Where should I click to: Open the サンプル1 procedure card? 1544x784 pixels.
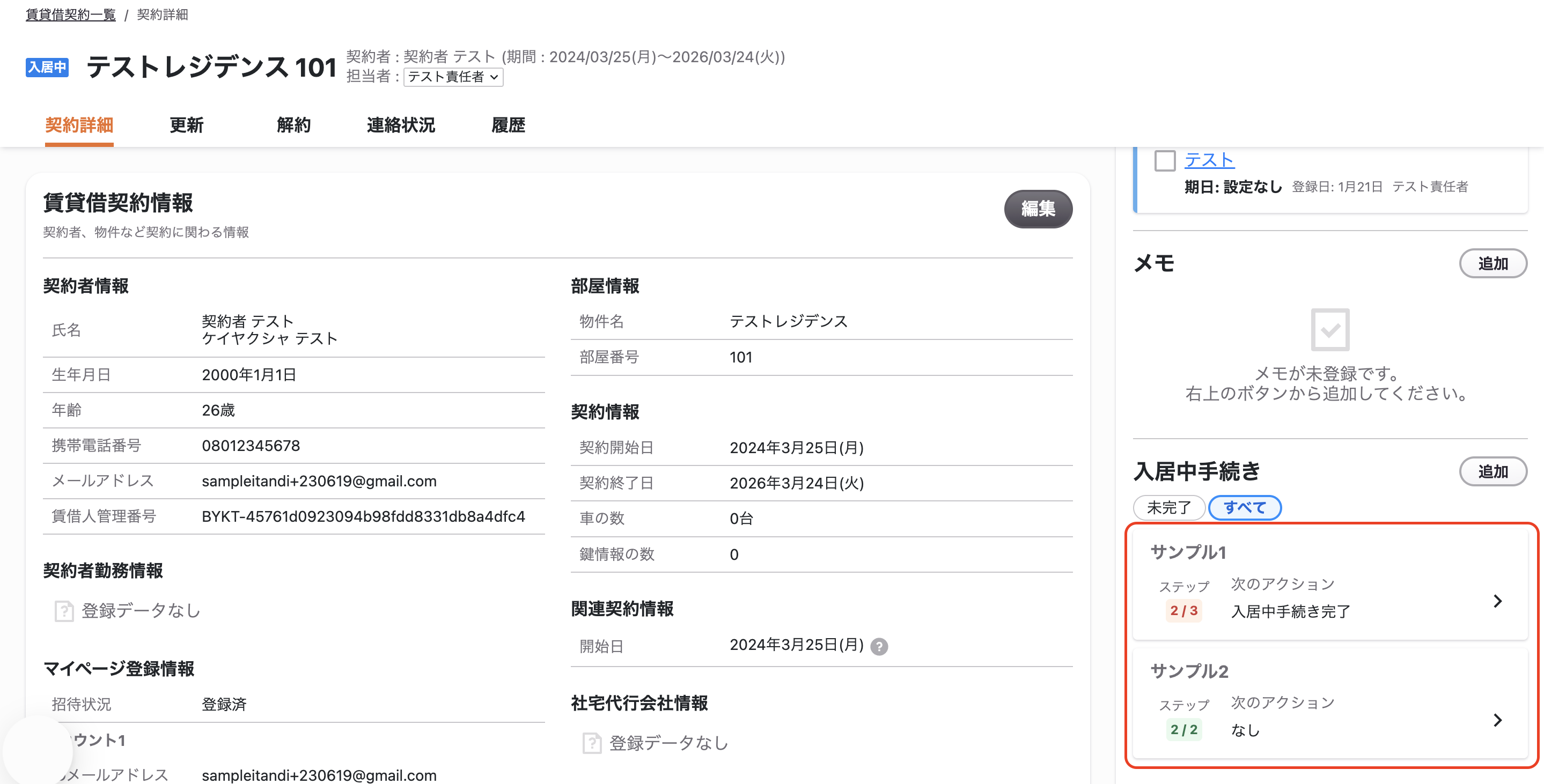(x=1329, y=584)
